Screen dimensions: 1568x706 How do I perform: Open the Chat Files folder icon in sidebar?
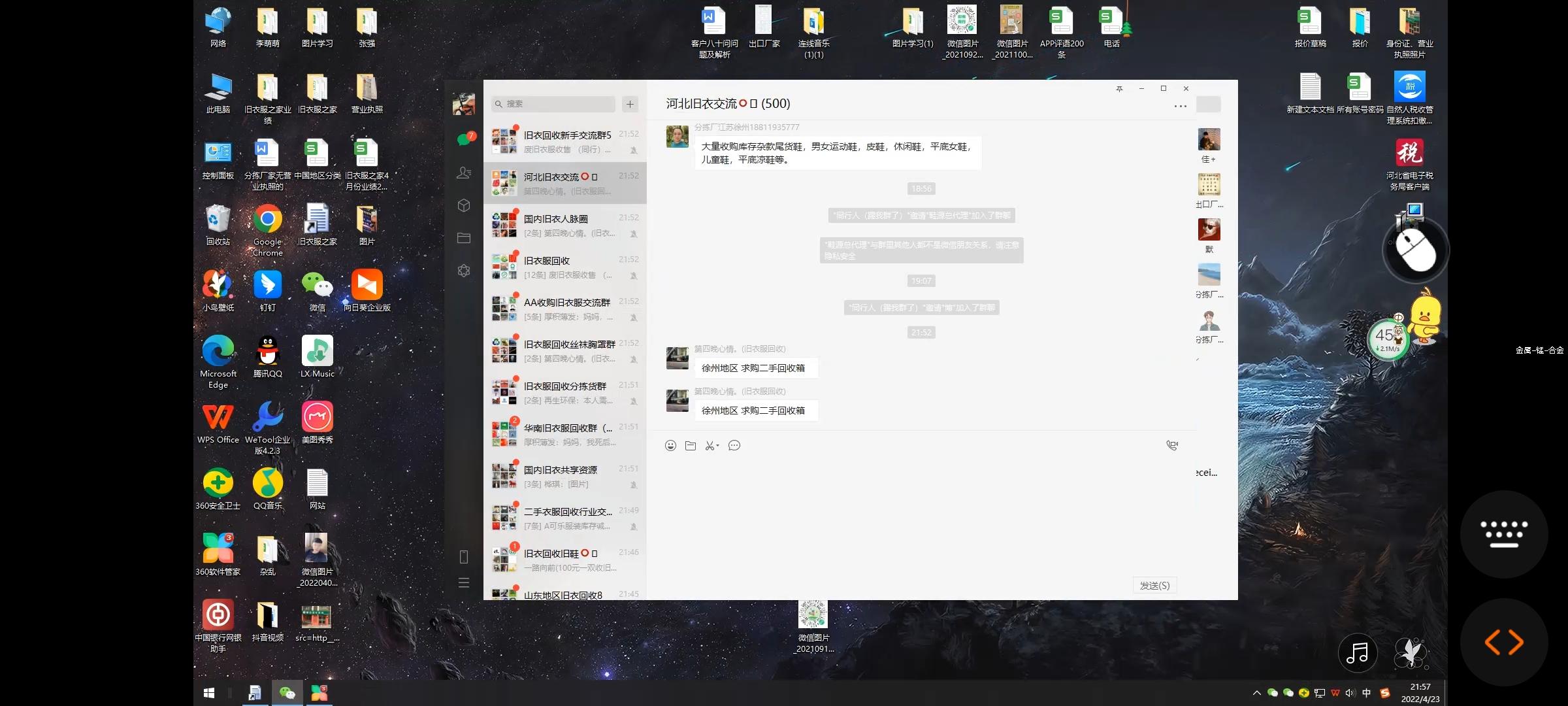pyautogui.click(x=463, y=238)
